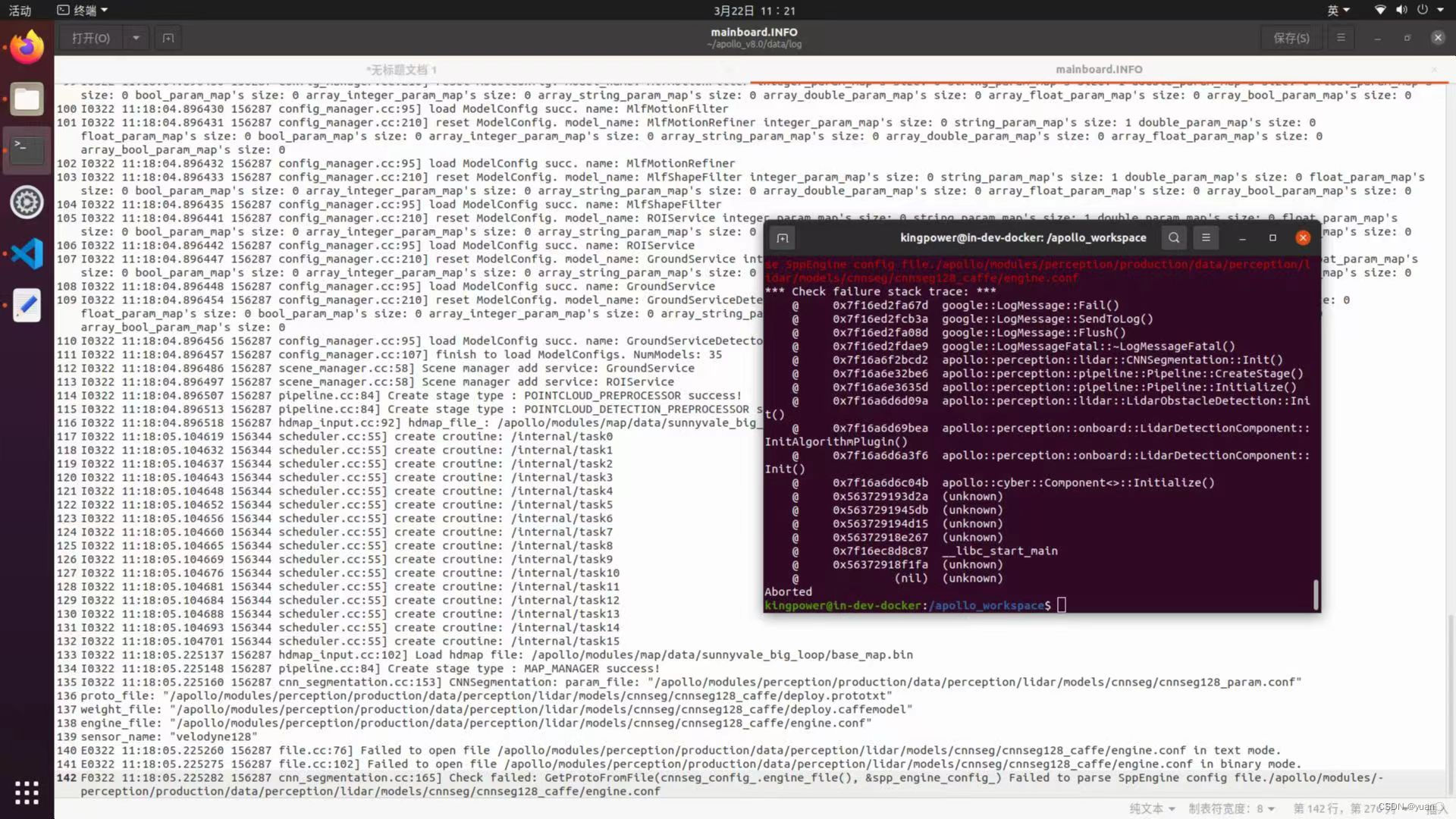Click the terminal search icon
Screen dimensions: 1456x819
click(1174, 238)
